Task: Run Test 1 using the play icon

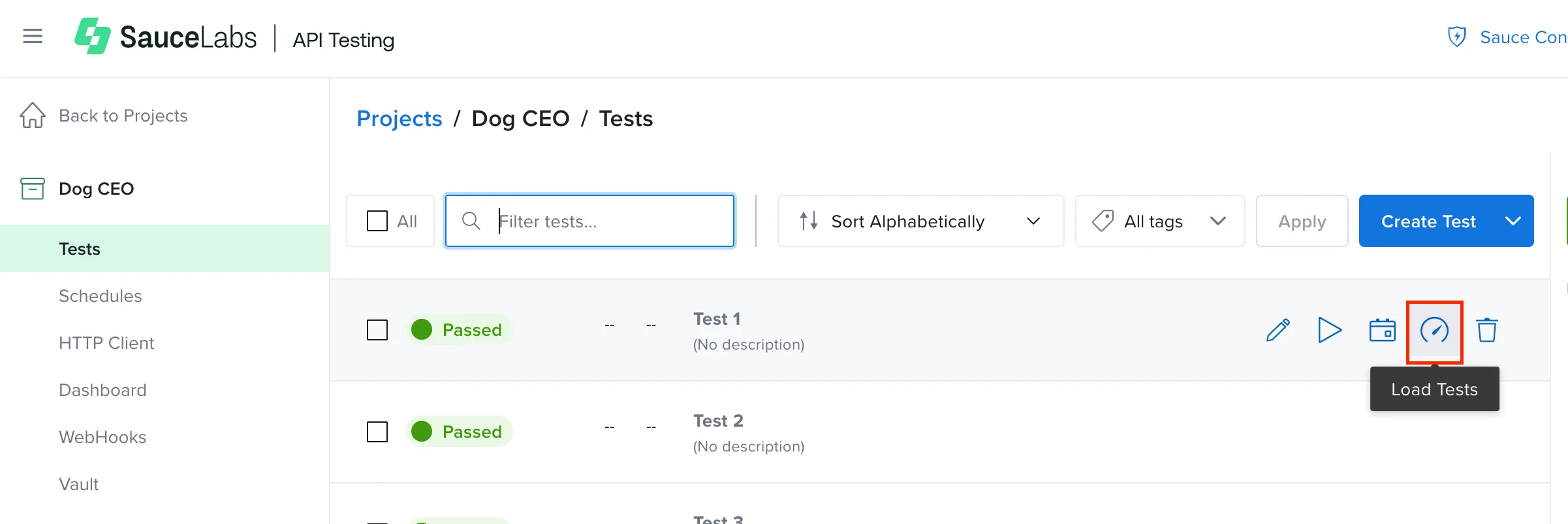Action: coord(1330,330)
